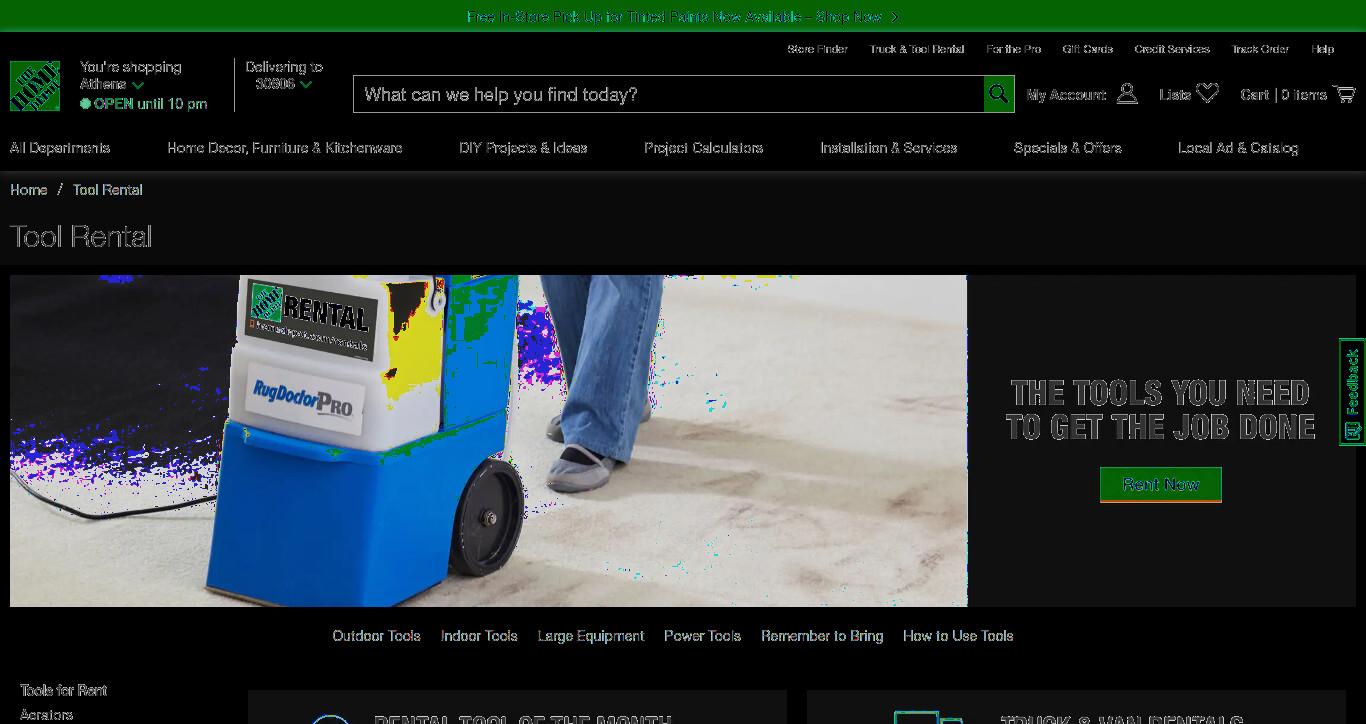This screenshot has width=1366, height=724.
Task: Click the Home breadcrumb link
Action: 29,190
